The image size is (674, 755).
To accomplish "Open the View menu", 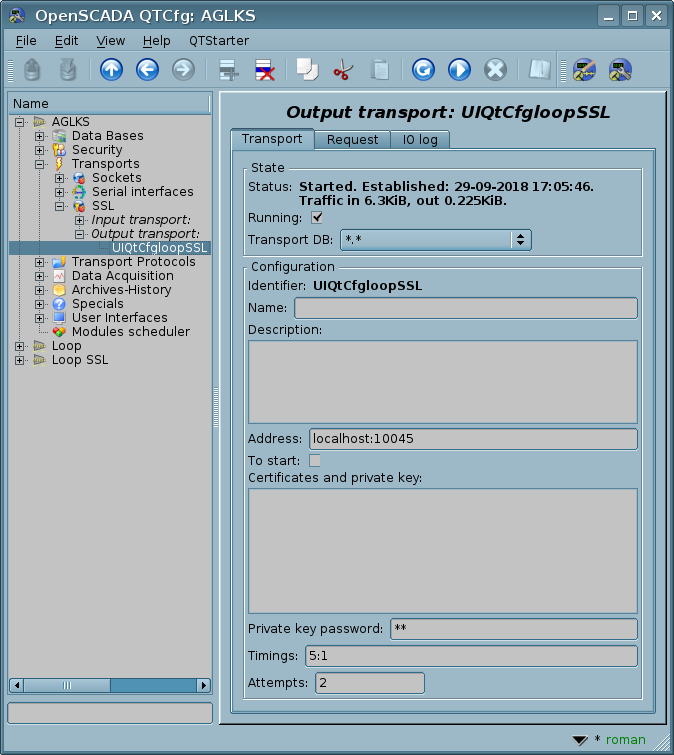I will click(110, 41).
